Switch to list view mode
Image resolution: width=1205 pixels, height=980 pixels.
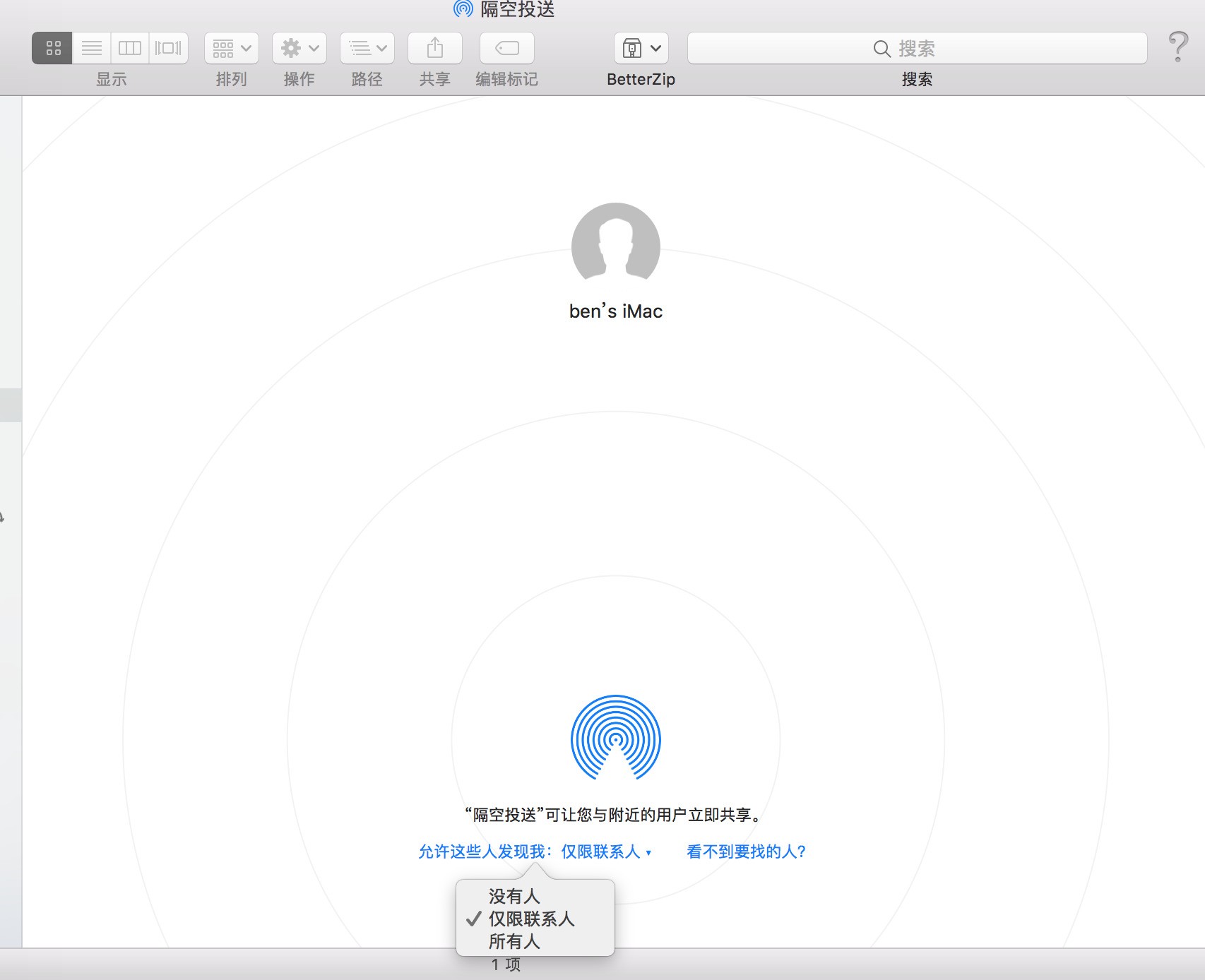tap(92, 48)
